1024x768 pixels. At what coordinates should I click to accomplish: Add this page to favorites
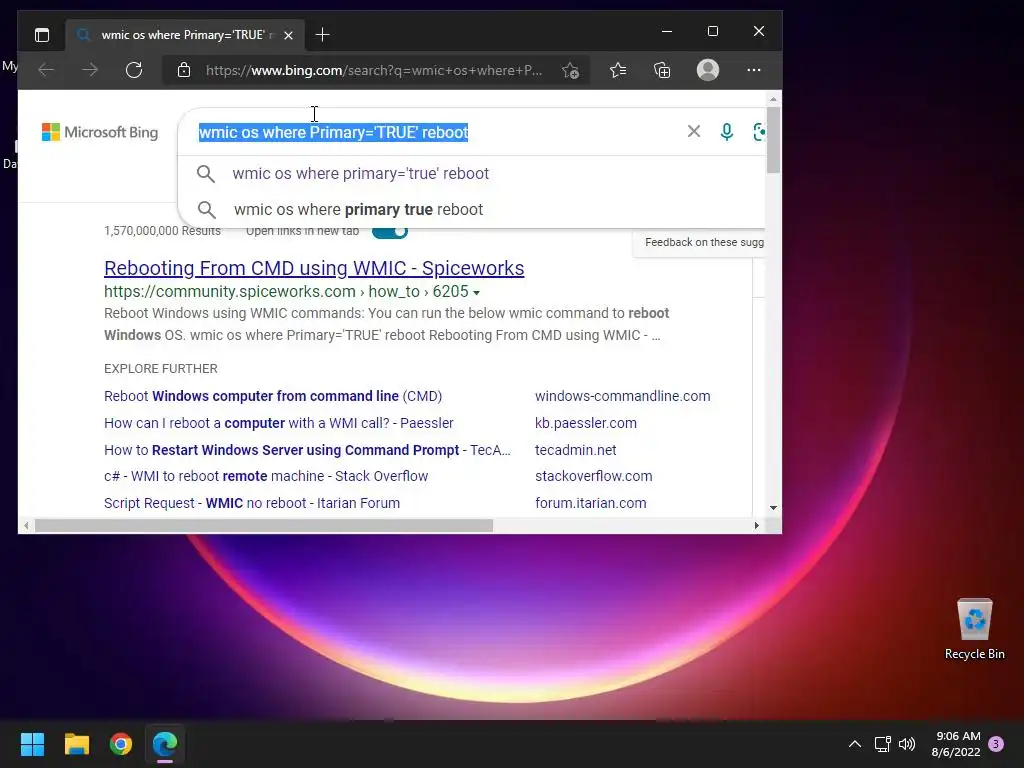[570, 71]
